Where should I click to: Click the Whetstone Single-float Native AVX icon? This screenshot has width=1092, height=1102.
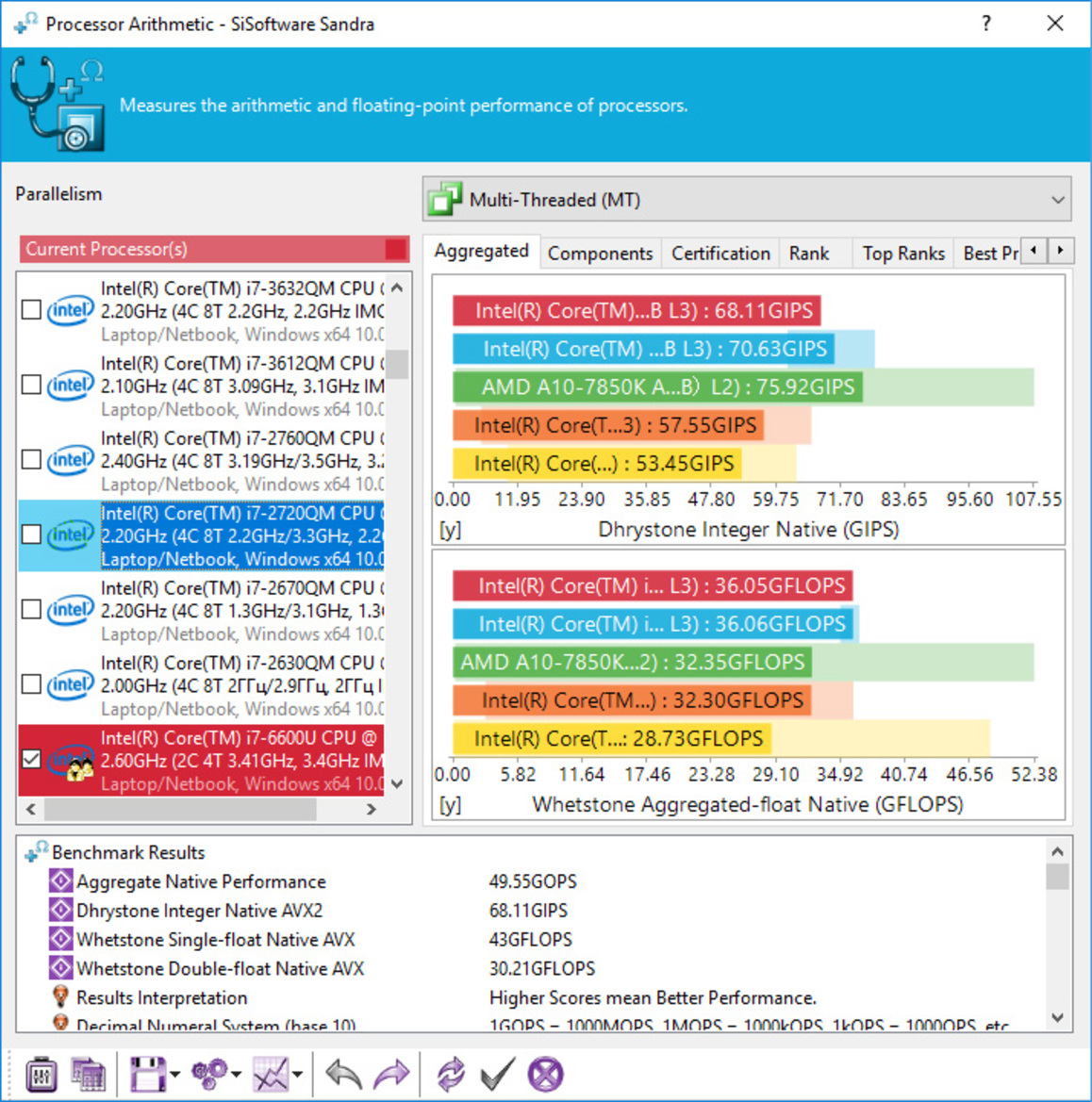(x=60, y=939)
